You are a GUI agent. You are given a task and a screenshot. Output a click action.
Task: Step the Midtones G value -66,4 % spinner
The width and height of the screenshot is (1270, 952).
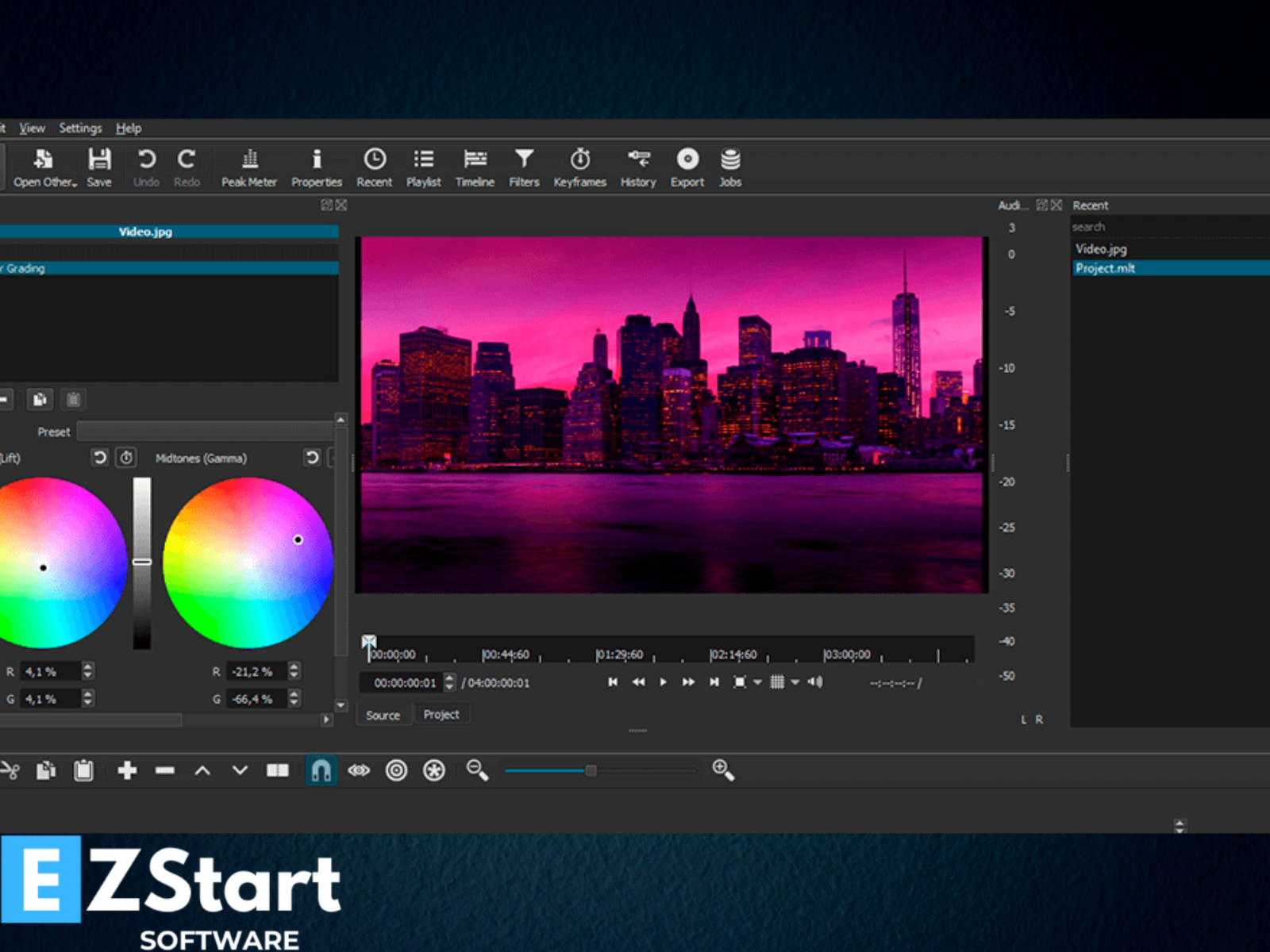point(294,698)
